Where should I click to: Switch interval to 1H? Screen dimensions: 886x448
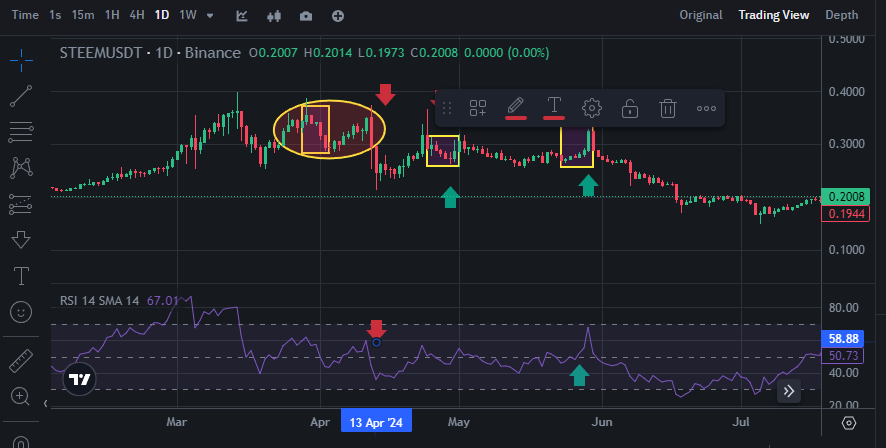[x=112, y=15]
